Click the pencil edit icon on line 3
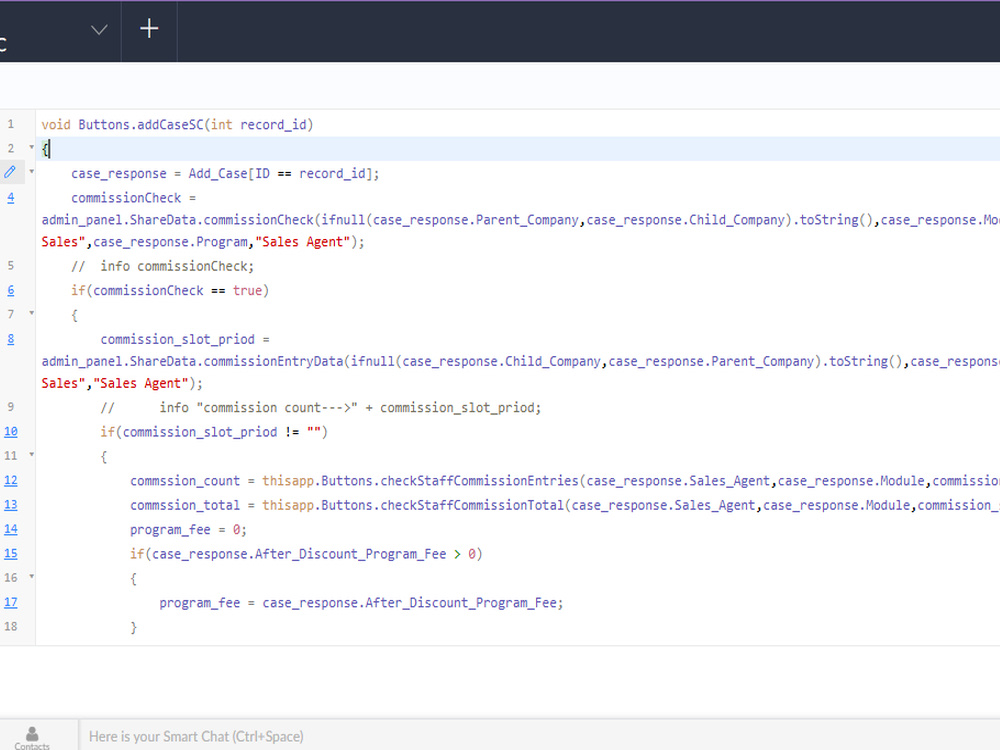The image size is (1000, 750). (10, 172)
